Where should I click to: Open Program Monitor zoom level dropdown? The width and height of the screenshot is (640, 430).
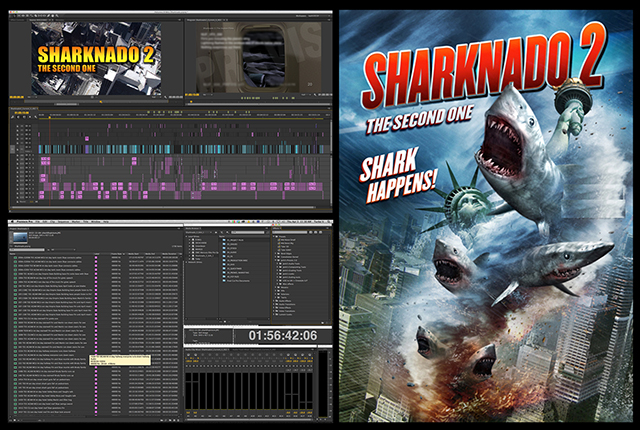click(x=208, y=95)
